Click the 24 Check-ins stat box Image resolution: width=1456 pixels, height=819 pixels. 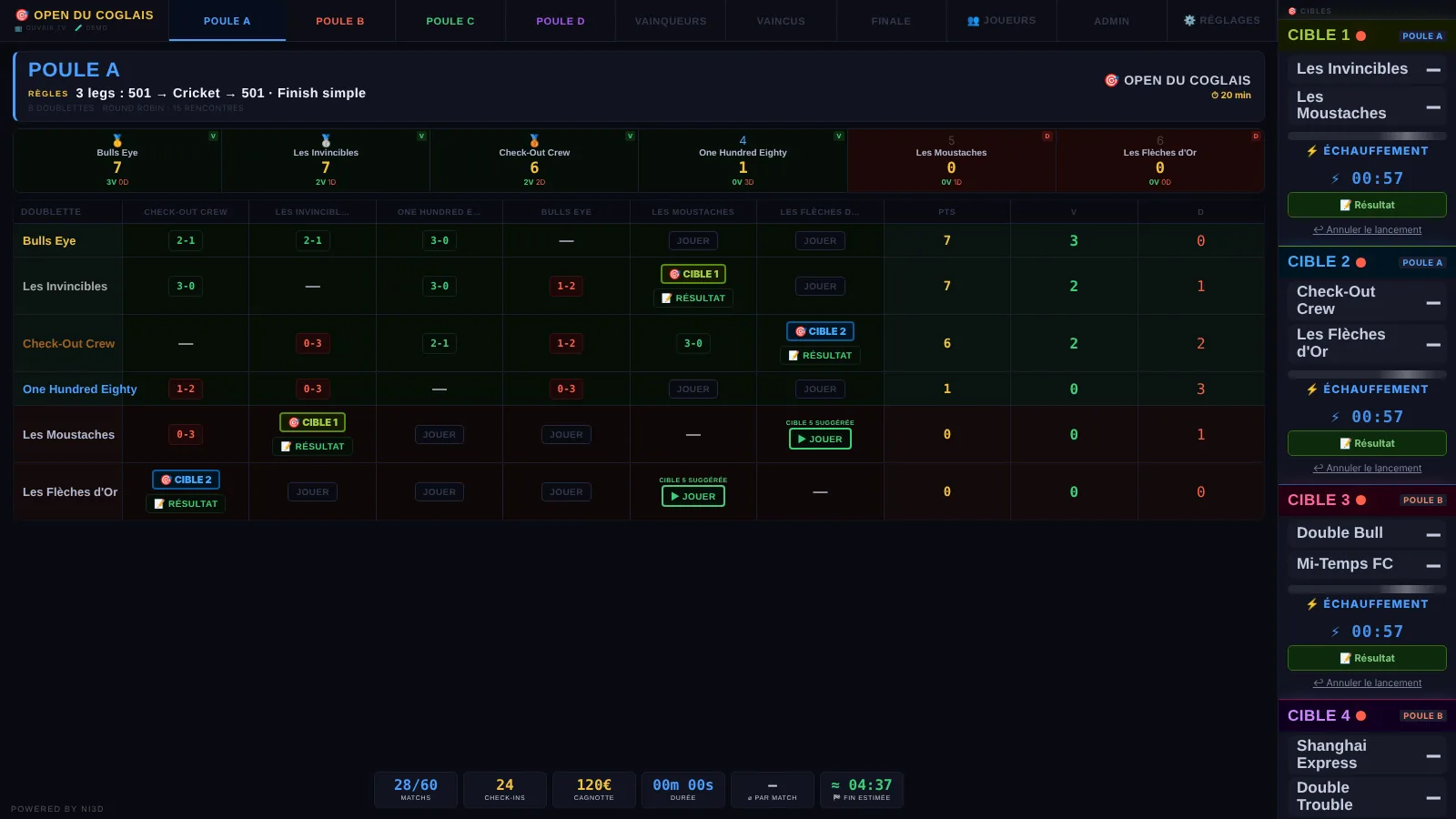(505, 789)
